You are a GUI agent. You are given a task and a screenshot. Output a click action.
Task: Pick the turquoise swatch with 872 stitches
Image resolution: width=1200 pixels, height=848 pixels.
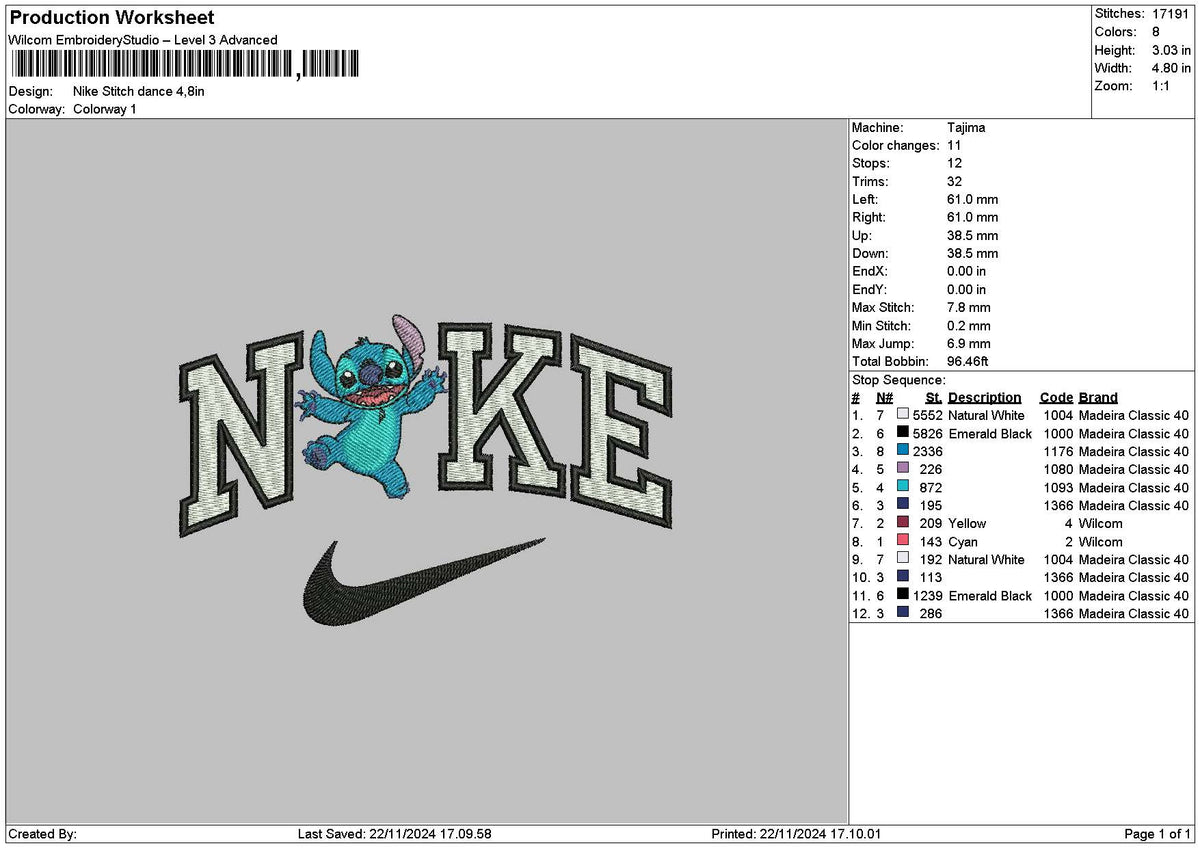(x=903, y=487)
